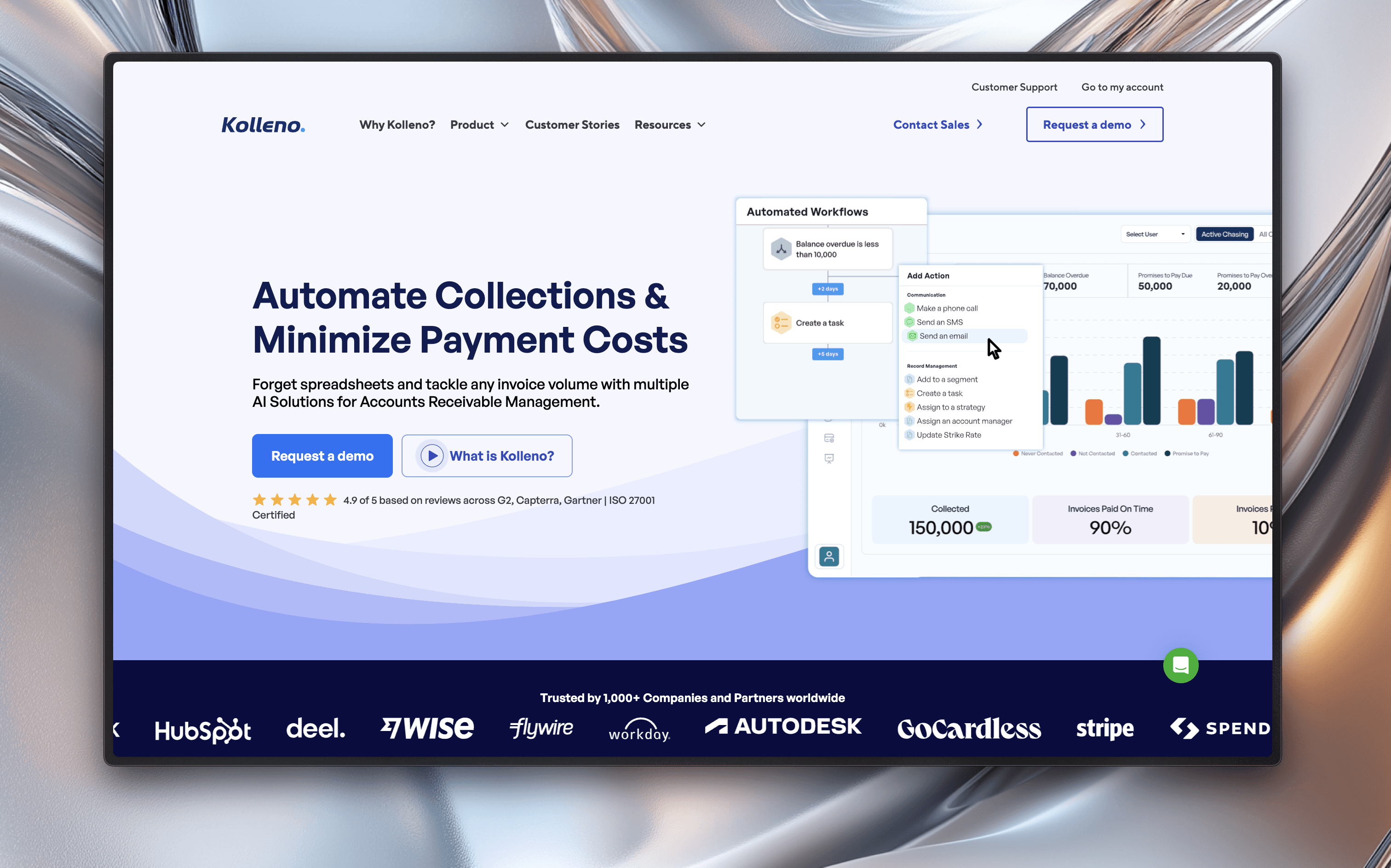1391x868 pixels.
Task: Click the green Send an SMS icon
Action: (x=909, y=322)
